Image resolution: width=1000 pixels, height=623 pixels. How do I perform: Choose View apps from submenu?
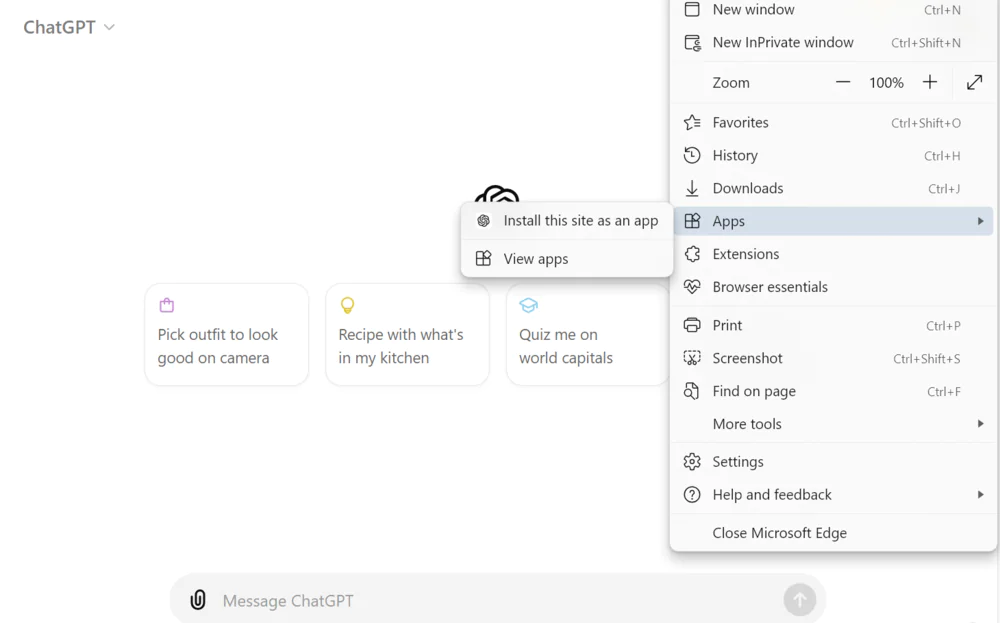567,258
